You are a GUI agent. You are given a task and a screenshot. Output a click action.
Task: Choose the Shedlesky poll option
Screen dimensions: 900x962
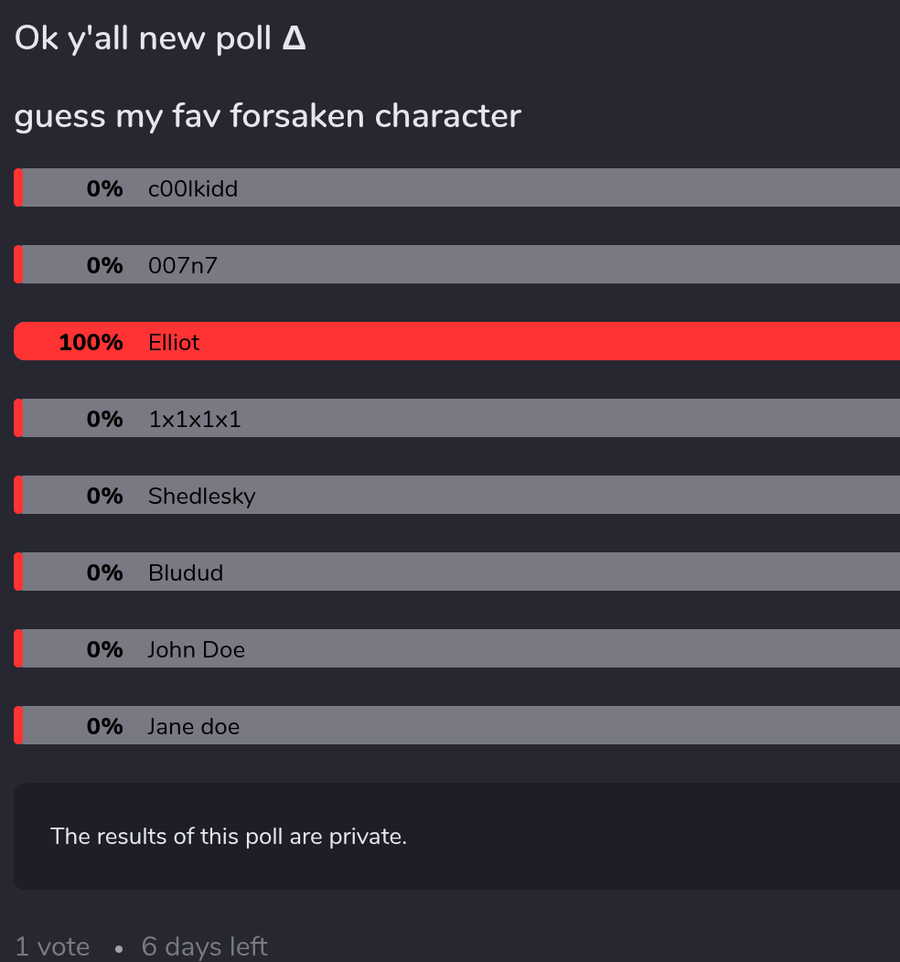click(456, 495)
